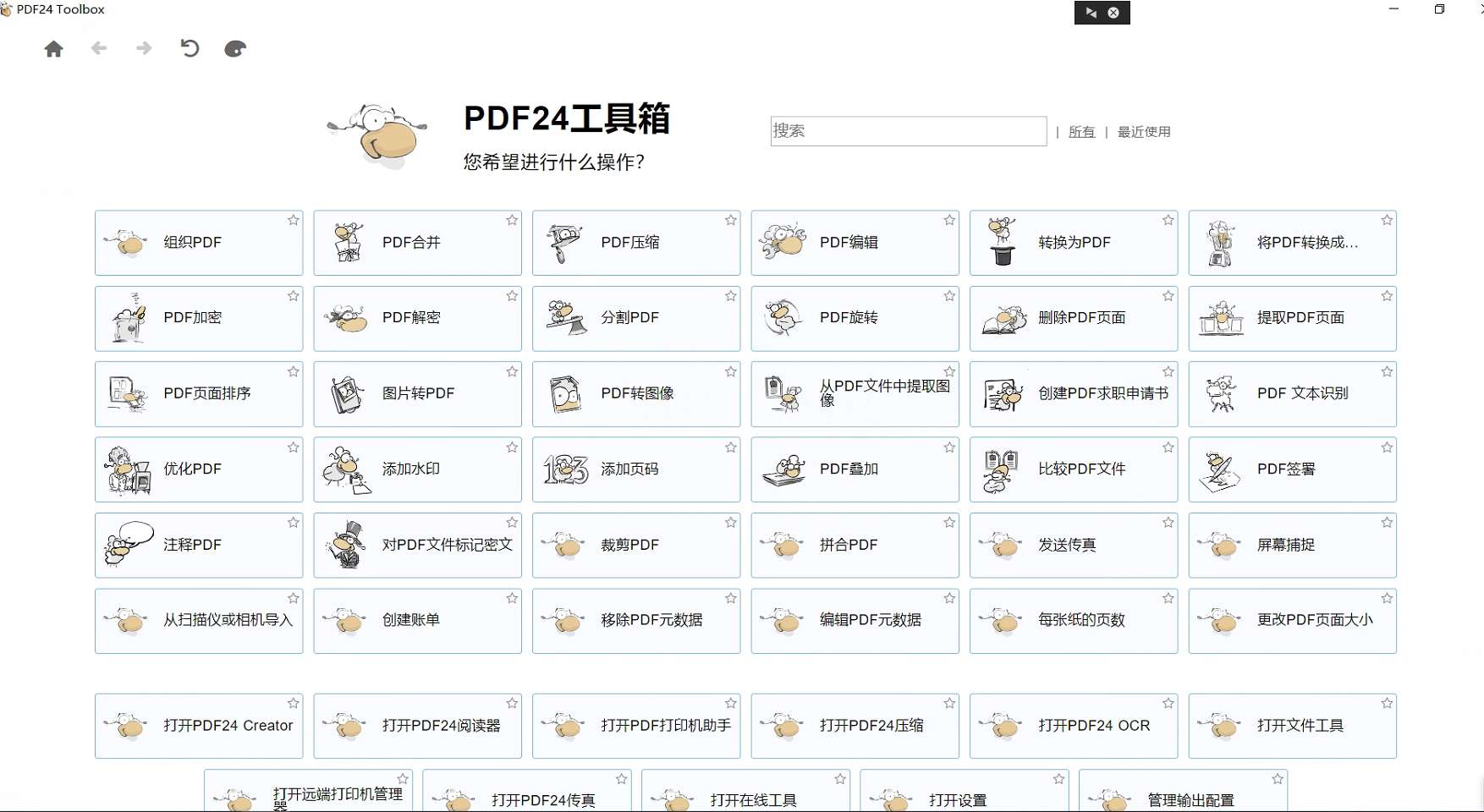Click the dark sheep theme icon
This screenshot has width=1484, height=812.
tap(235, 49)
